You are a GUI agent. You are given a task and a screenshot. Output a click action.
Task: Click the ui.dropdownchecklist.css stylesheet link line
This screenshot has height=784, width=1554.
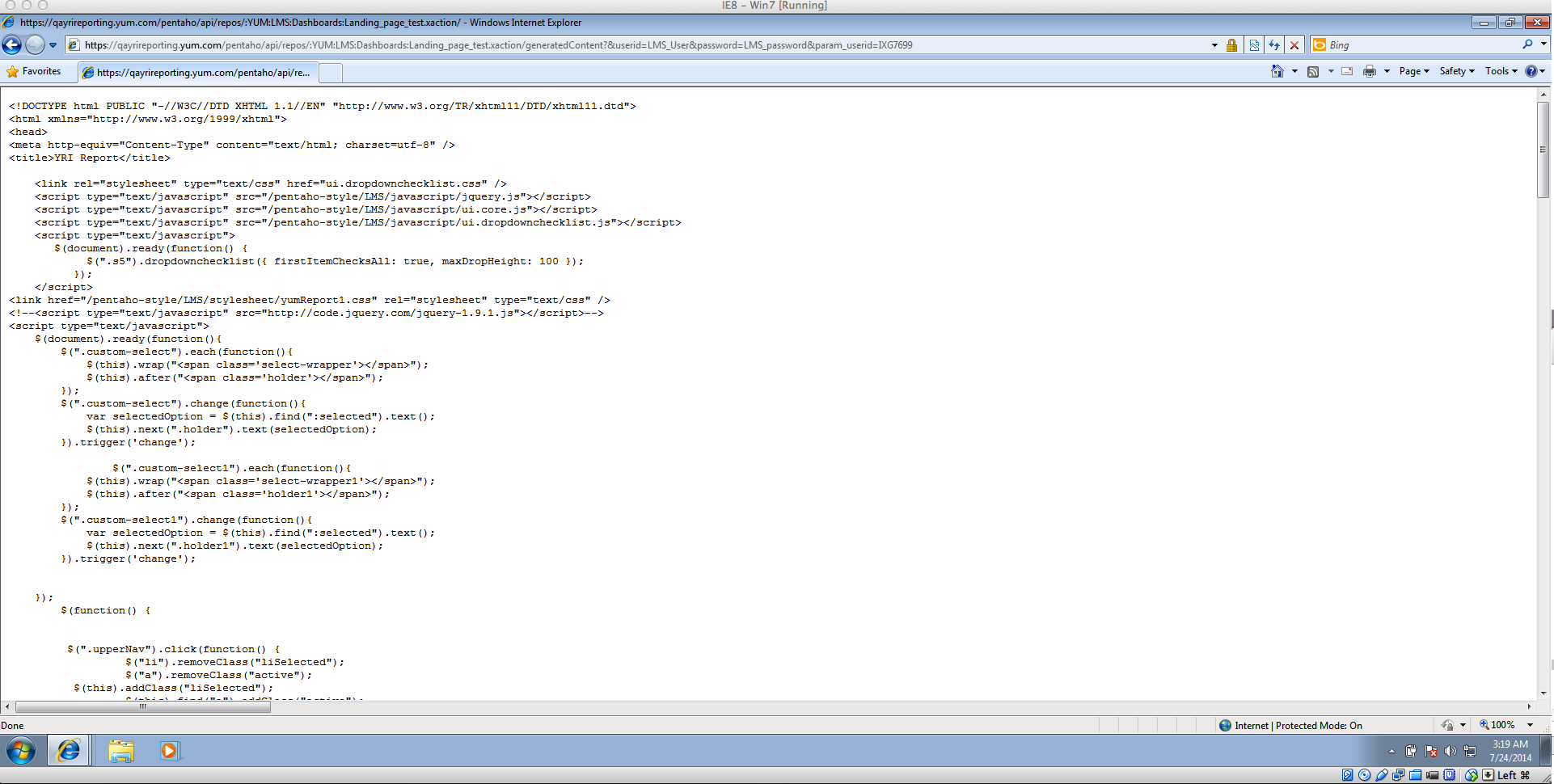(x=271, y=183)
